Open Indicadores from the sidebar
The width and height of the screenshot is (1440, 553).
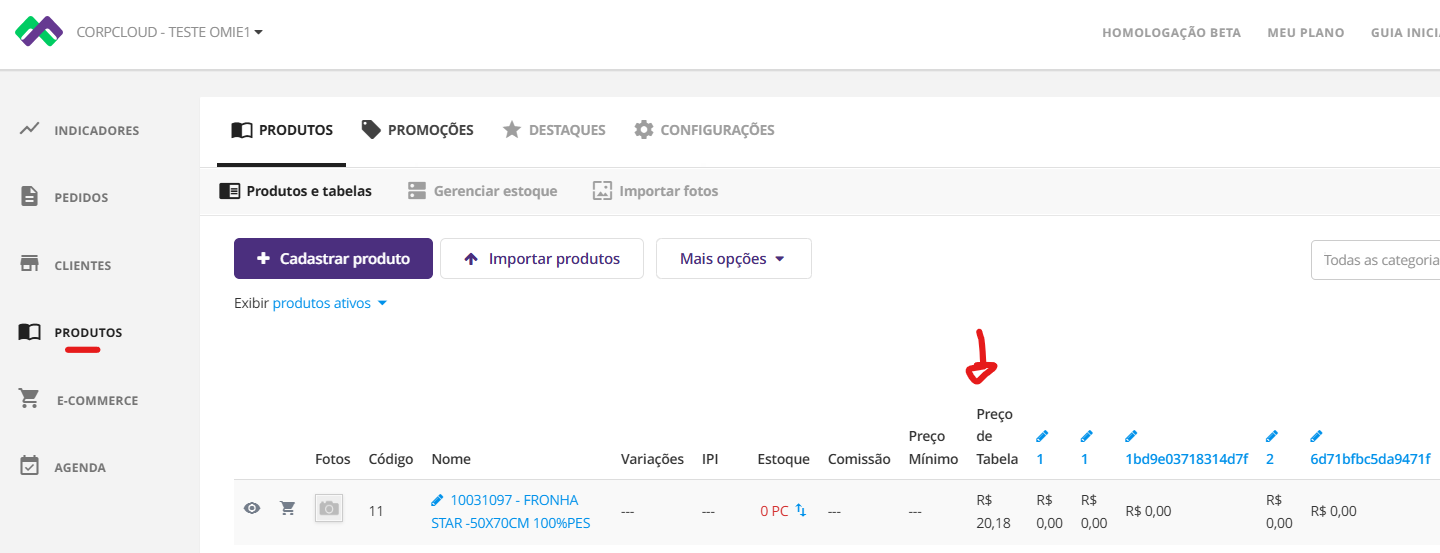(96, 130)
